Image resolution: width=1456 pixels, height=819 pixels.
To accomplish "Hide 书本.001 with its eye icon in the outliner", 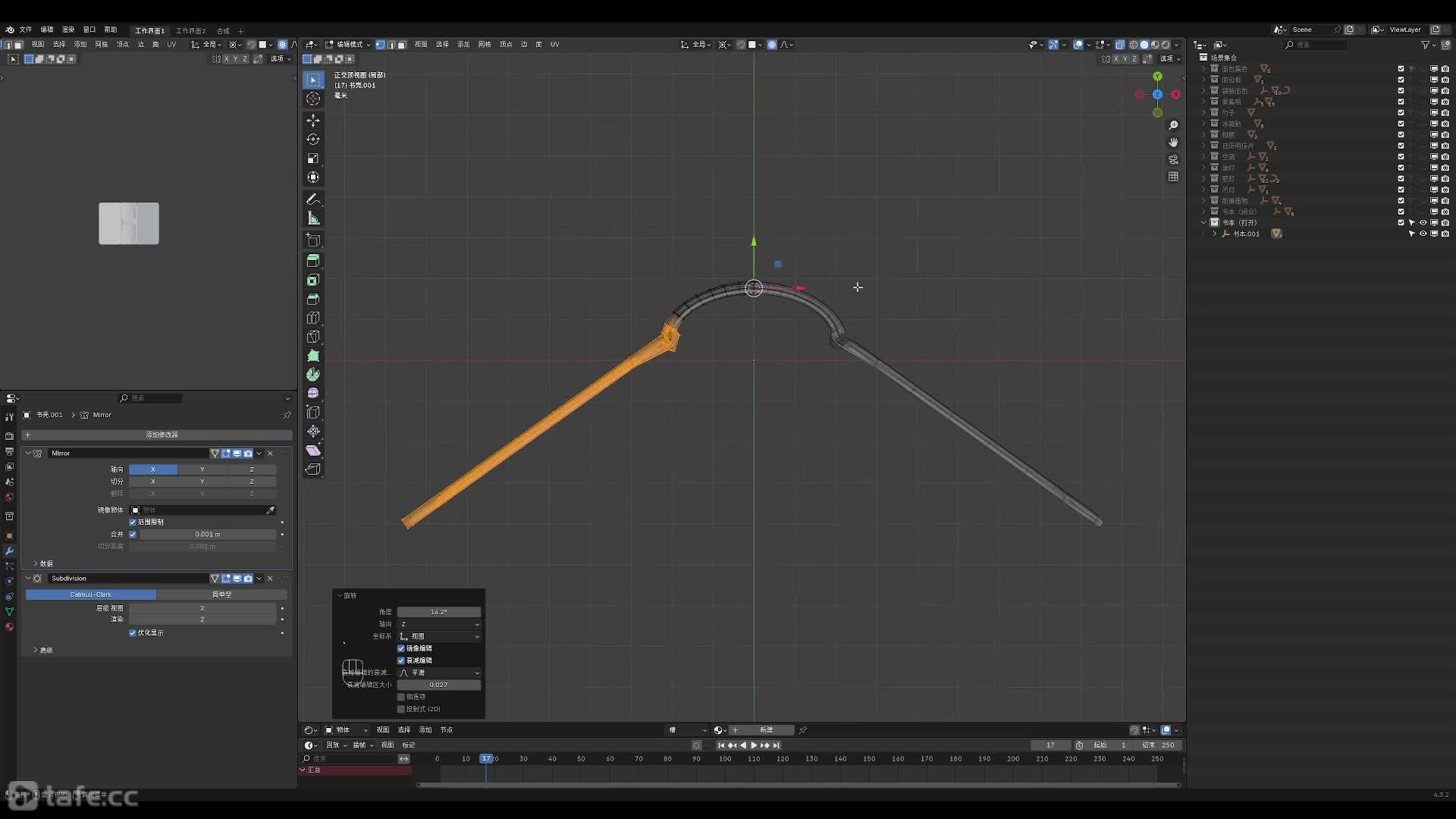I will (x=1423, y=234).
